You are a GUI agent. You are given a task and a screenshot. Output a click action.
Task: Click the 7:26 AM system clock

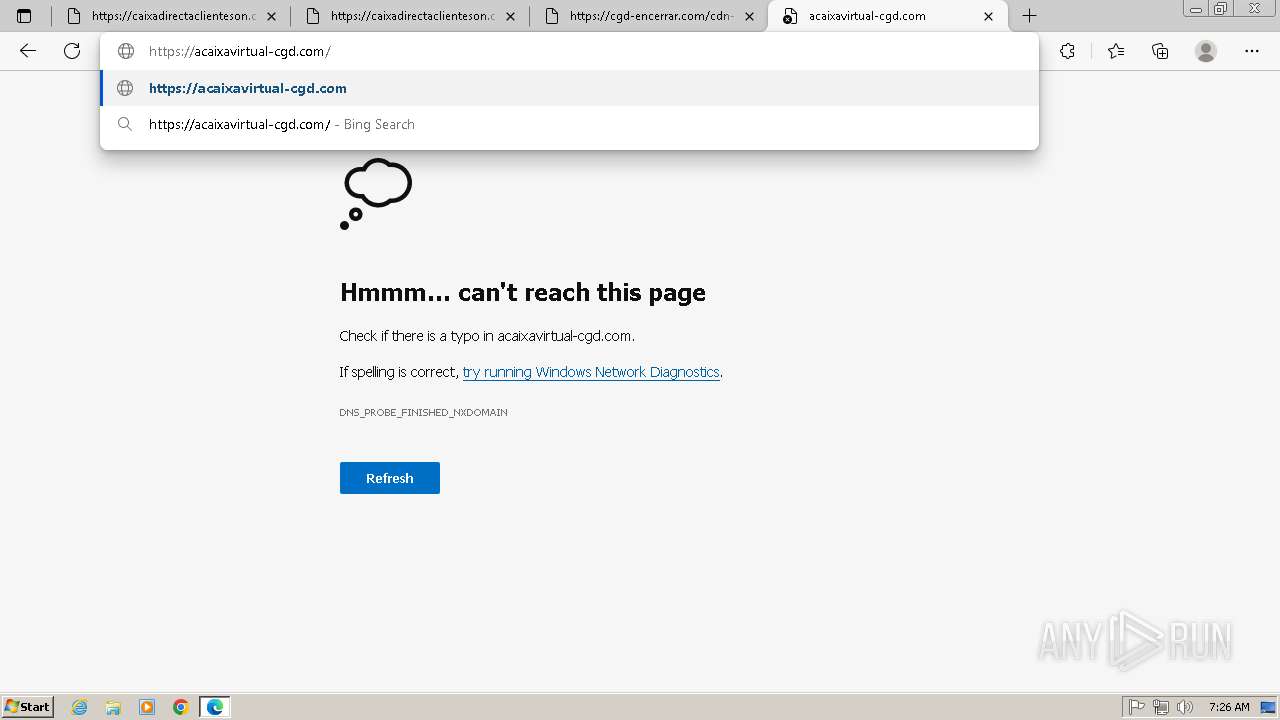pyautogui.click(x=1229, y=707)
